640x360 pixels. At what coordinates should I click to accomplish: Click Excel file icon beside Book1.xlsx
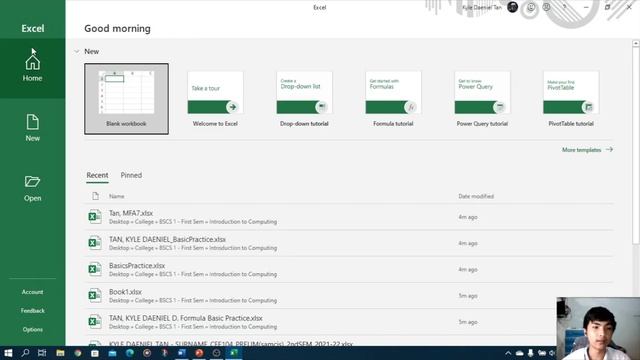point(95,295)
